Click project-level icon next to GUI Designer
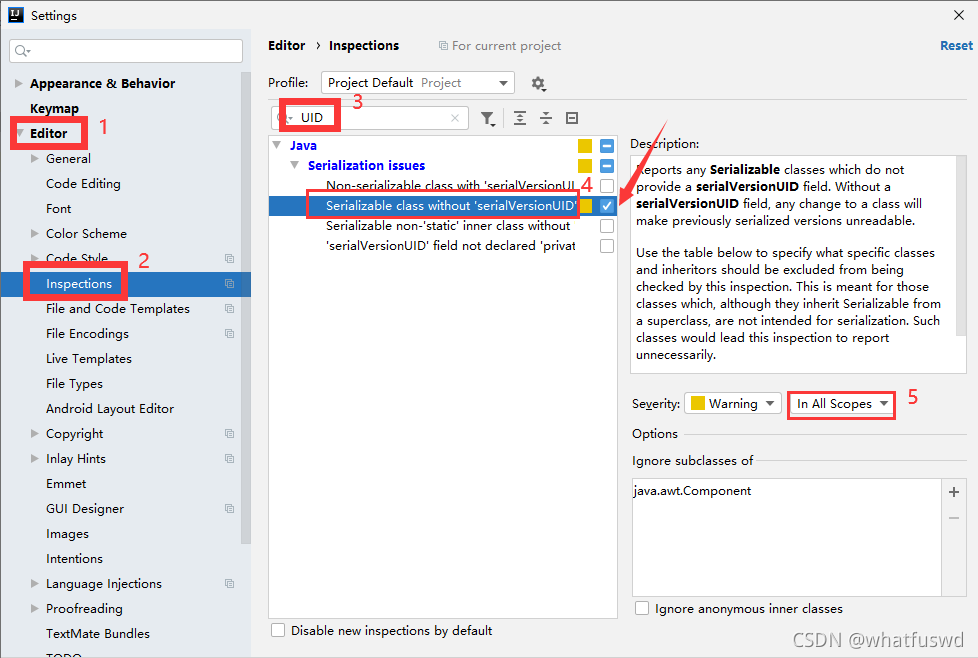Image resolution: width=978 pixels, height=658 pixels. pyautogui.click(x=230, y=508)
